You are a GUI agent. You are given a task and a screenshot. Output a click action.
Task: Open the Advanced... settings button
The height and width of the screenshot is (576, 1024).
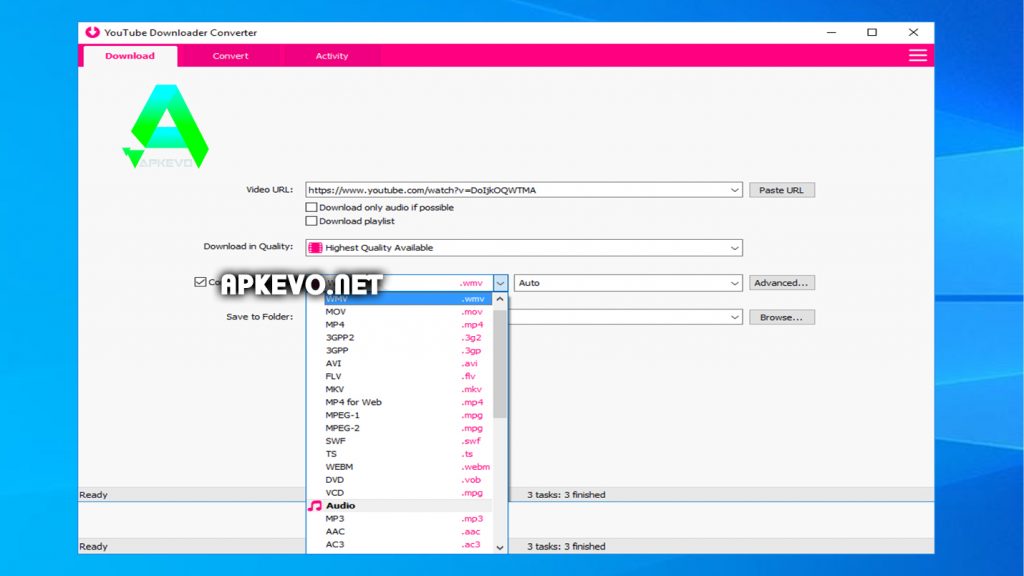pyautogui.click(x=782, y=283)
